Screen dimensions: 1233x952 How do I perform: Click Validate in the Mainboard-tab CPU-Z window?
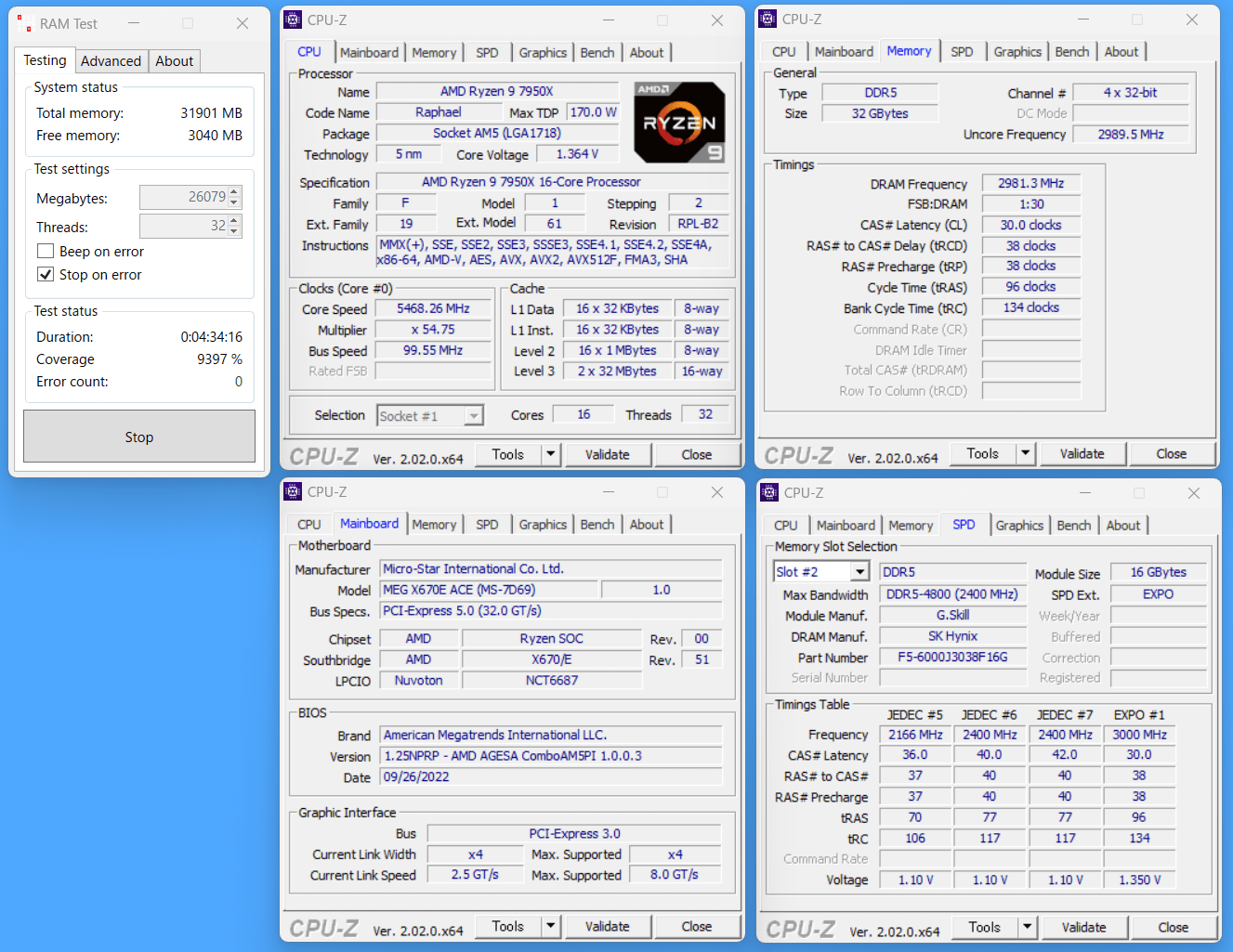point(608,926)
